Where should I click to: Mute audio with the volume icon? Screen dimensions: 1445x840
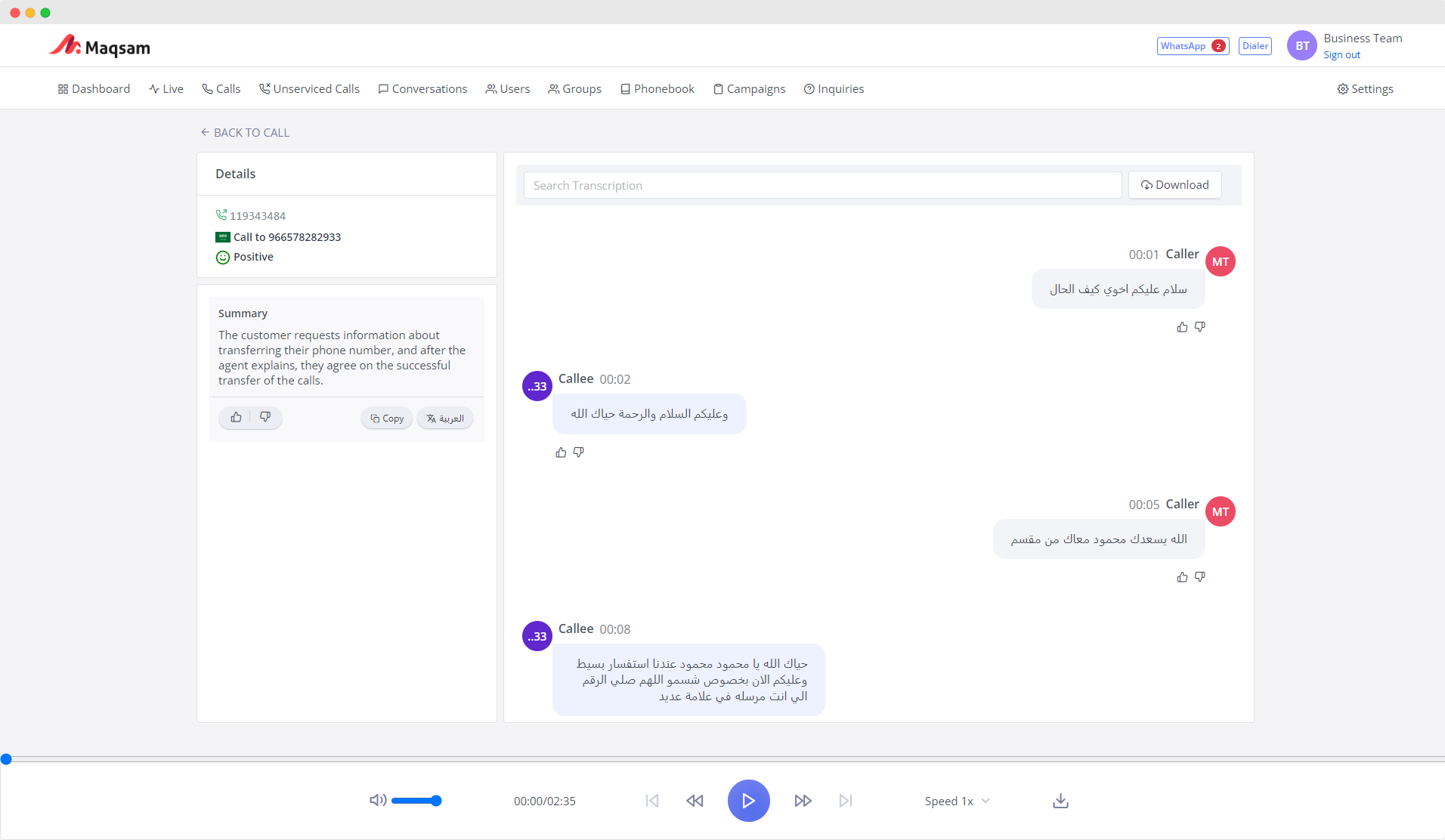click(377, 800)
